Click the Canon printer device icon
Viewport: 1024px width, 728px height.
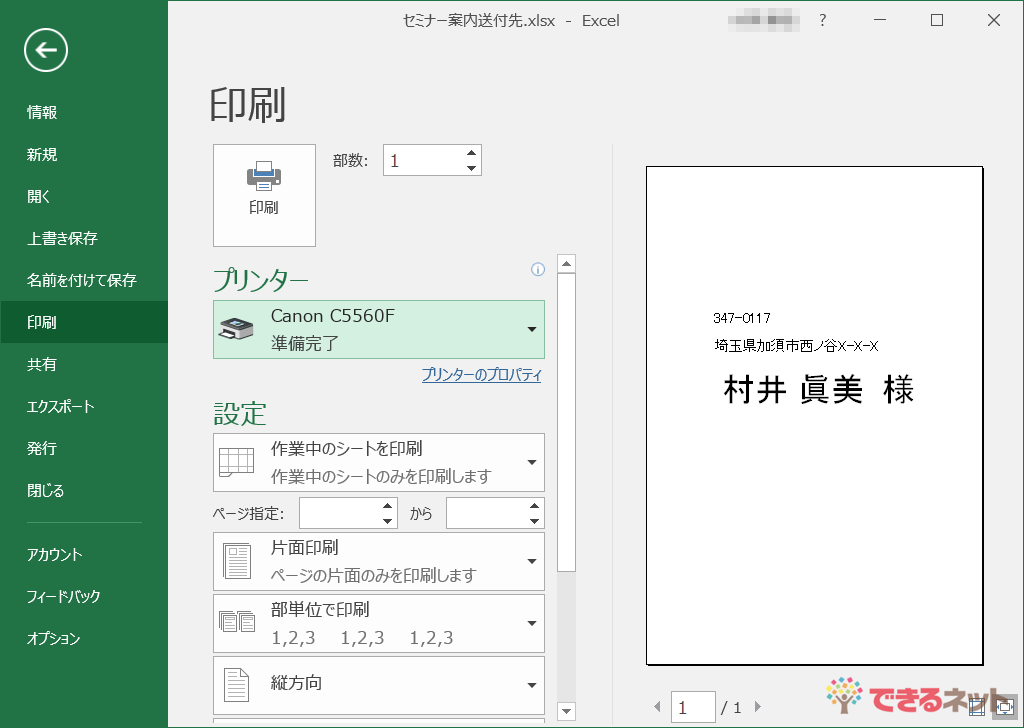pyautogui.click(x=236, y=328)
